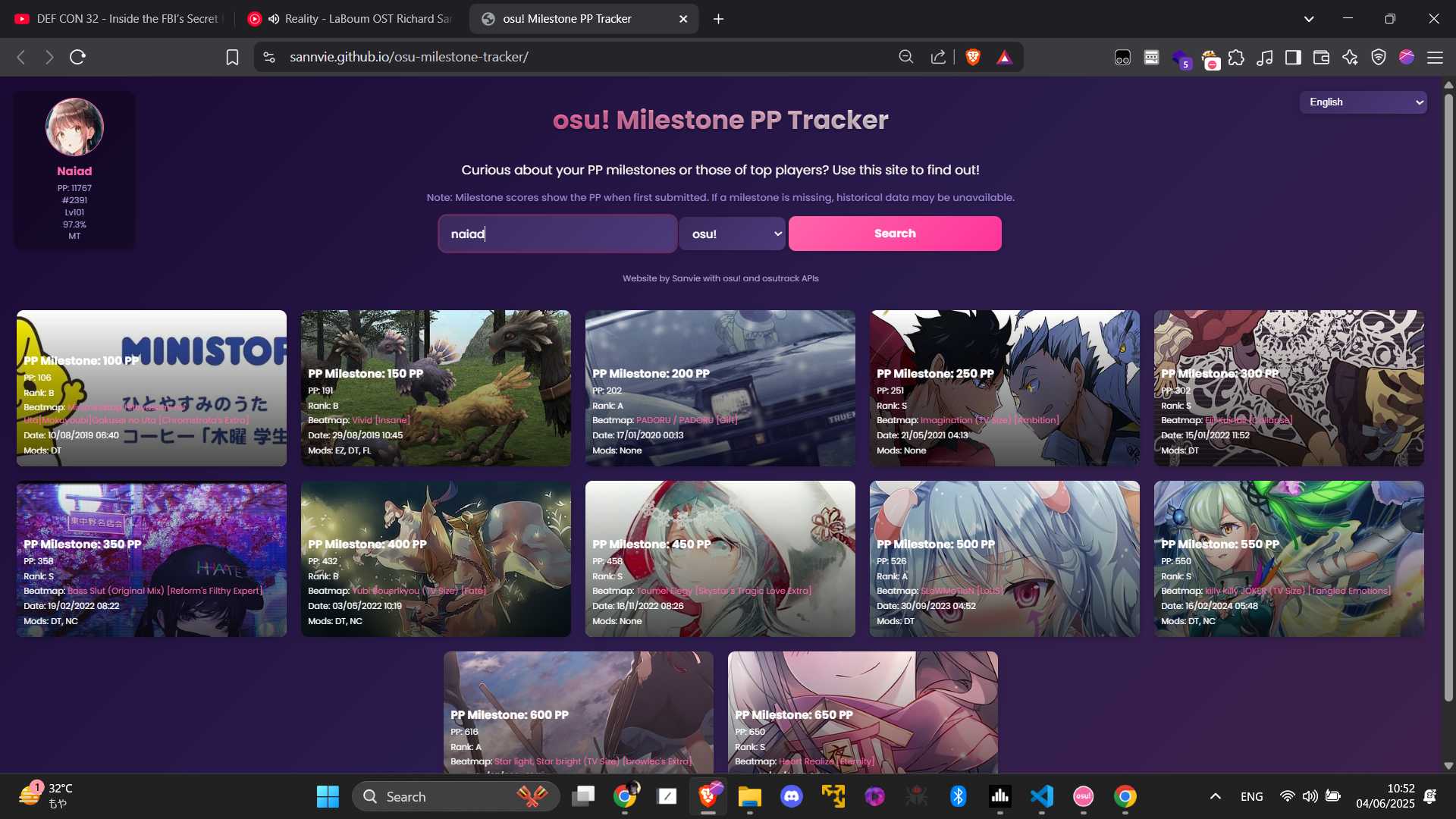Click the PP Milestone: 300 PP card
Viewport: 1456px width, 819px height.
coord(1289,388)
